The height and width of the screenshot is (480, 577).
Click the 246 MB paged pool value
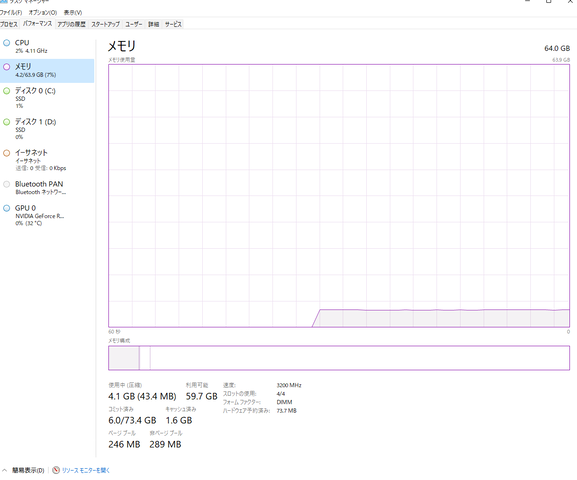[x=124, y=444]
